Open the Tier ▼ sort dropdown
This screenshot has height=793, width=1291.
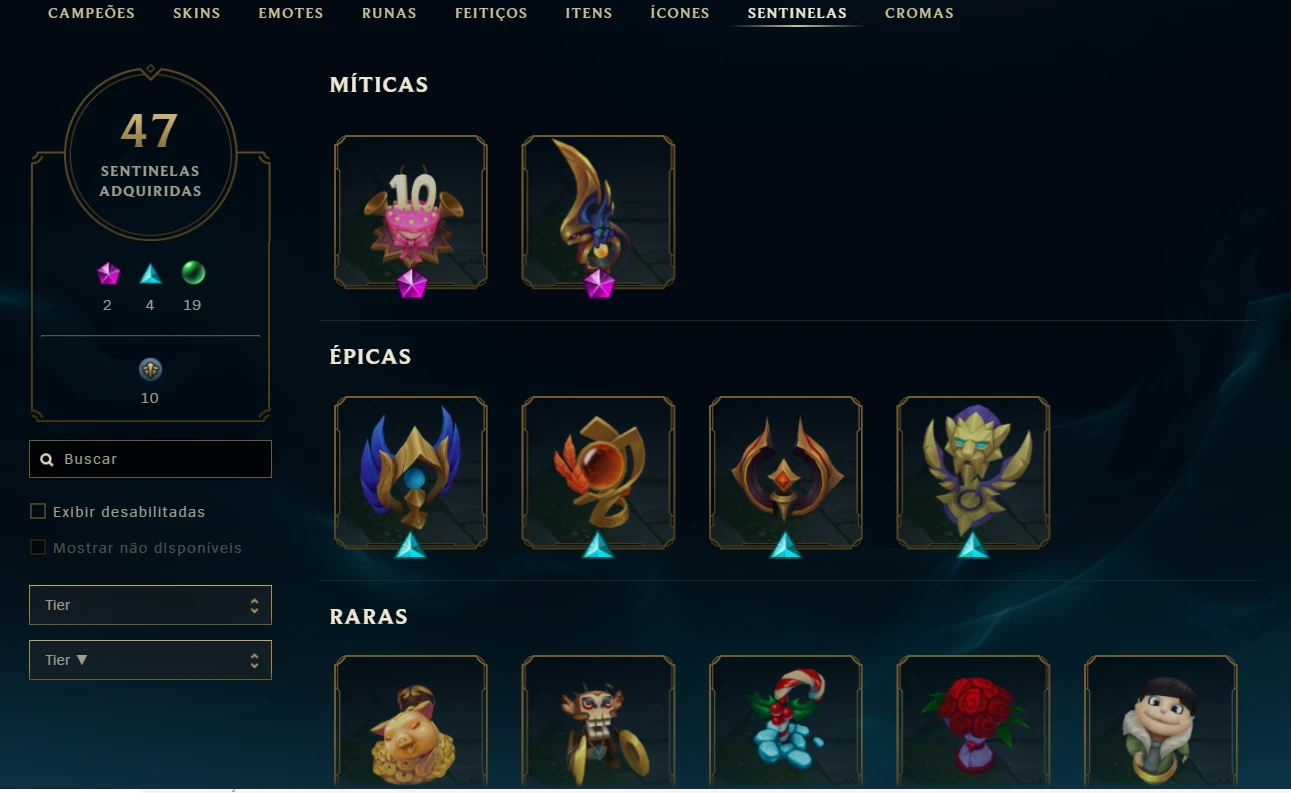click(150, 660)
